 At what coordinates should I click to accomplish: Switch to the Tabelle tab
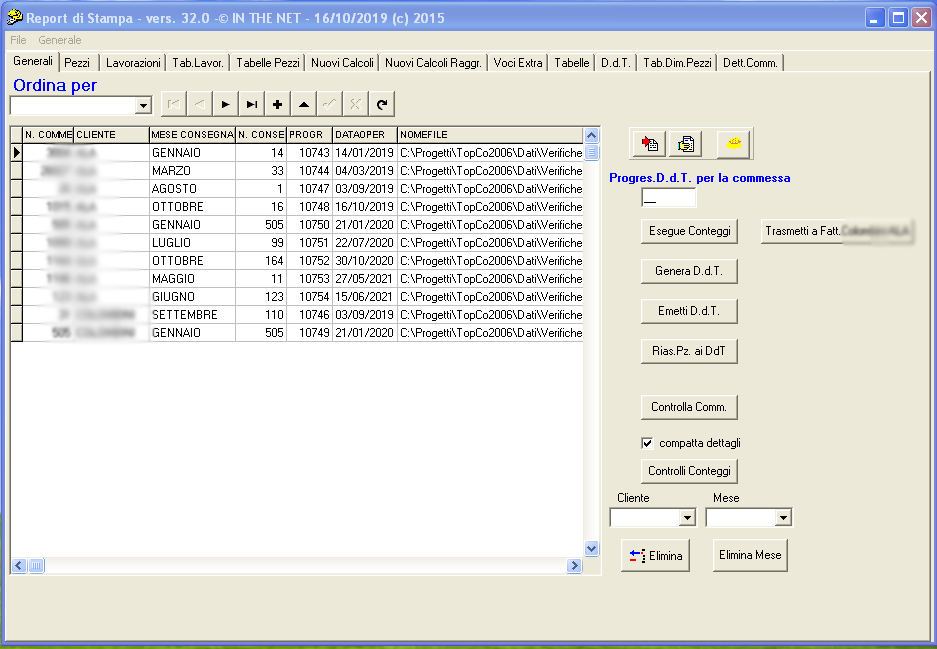pos(572,63)
